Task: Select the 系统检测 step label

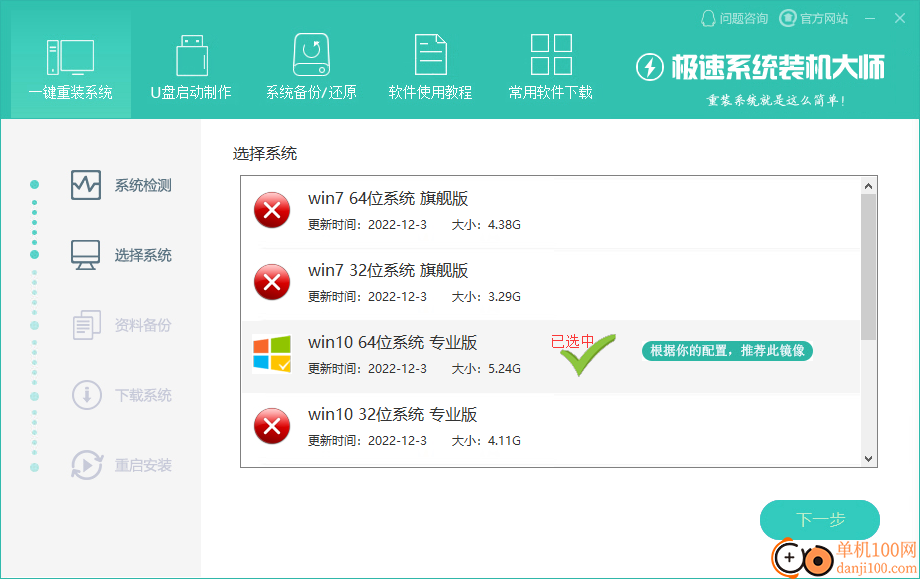Action: coord(143,186)
